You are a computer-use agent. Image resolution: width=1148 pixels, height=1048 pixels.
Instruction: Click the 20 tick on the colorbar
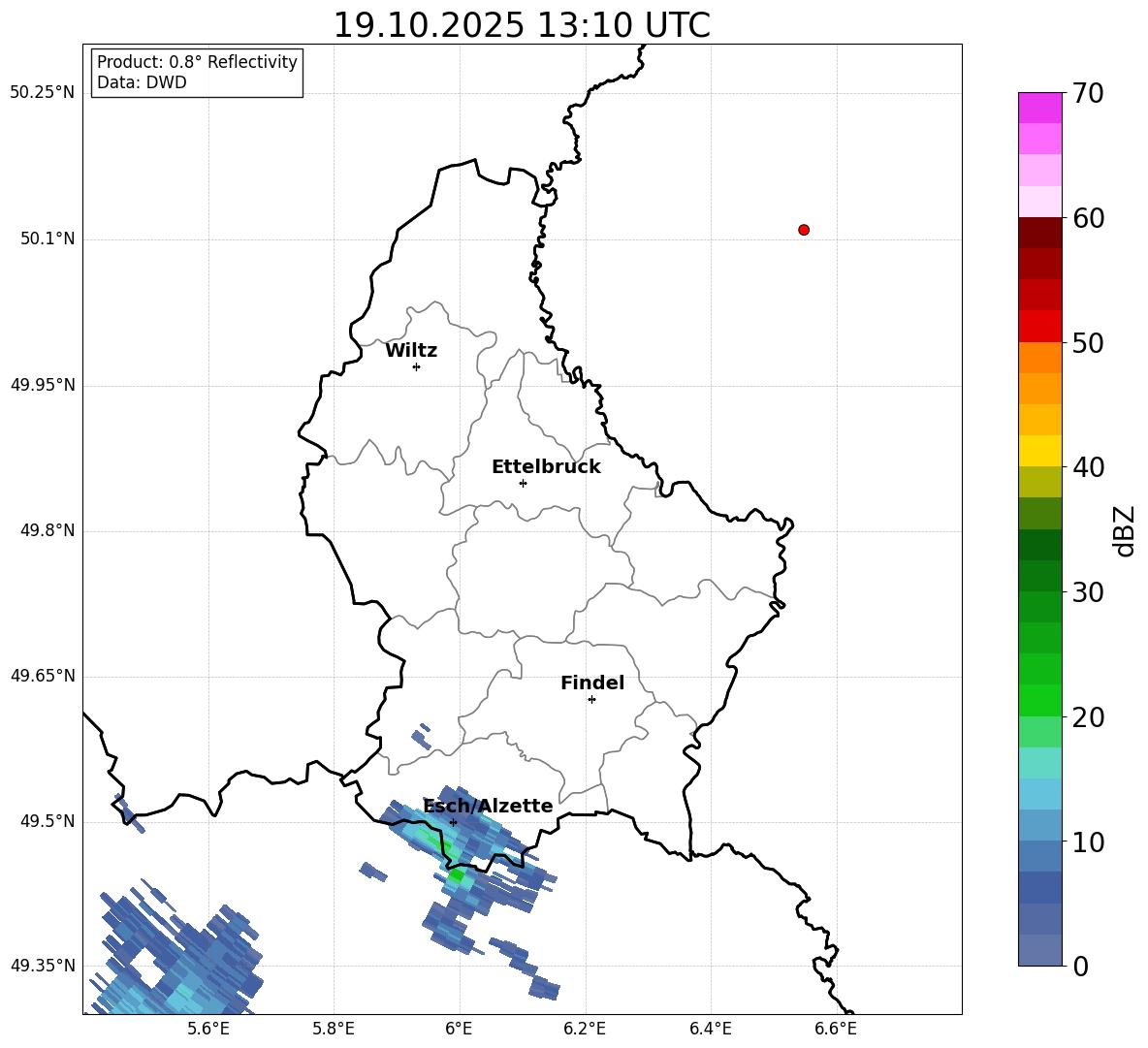pos(1088,716)
